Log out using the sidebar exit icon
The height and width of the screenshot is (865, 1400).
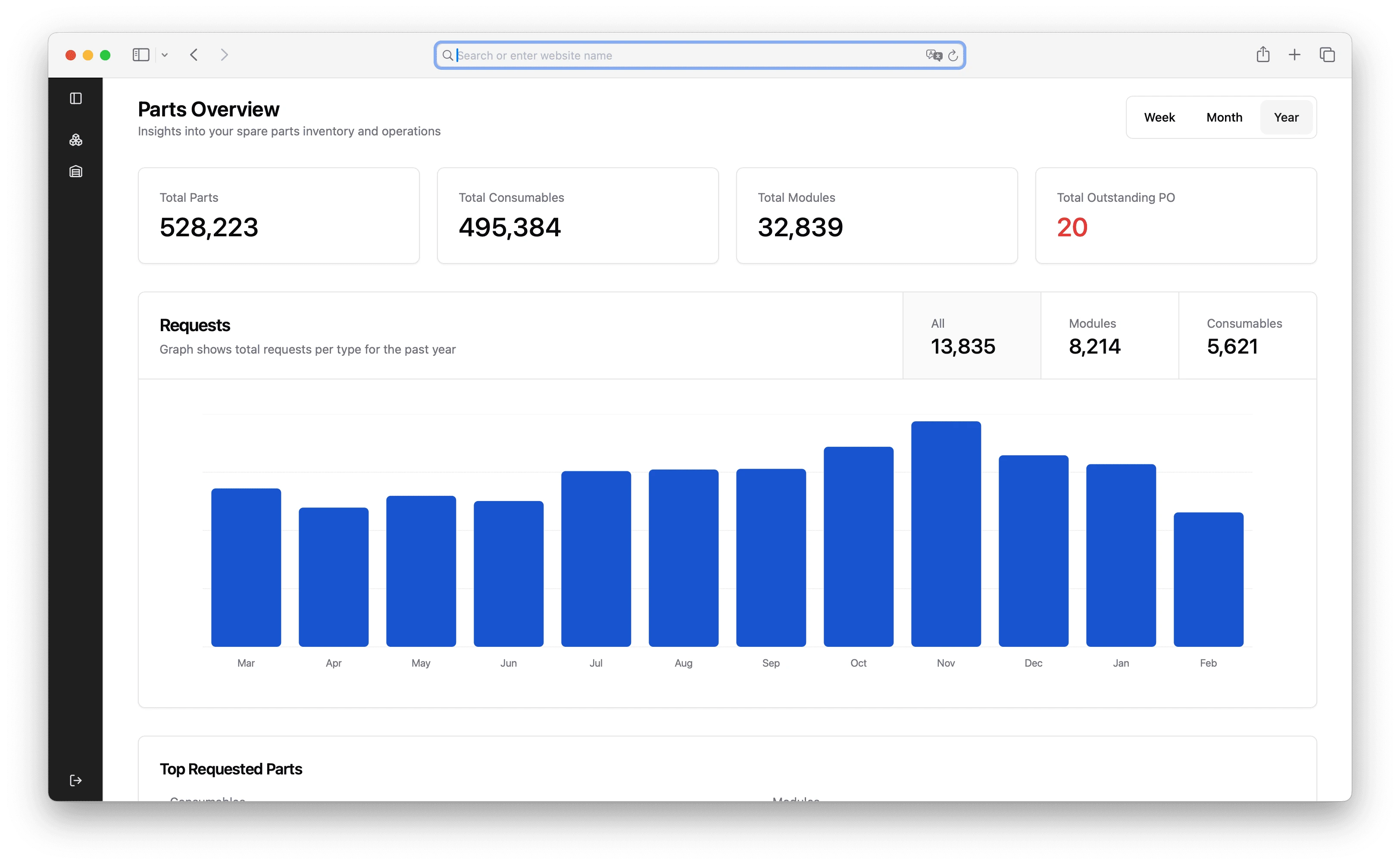pos(75,780)
